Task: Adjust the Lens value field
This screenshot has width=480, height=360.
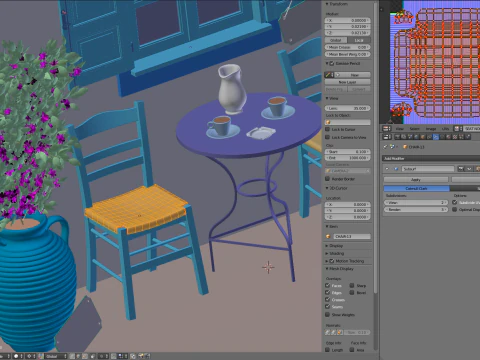Action: 348,108
